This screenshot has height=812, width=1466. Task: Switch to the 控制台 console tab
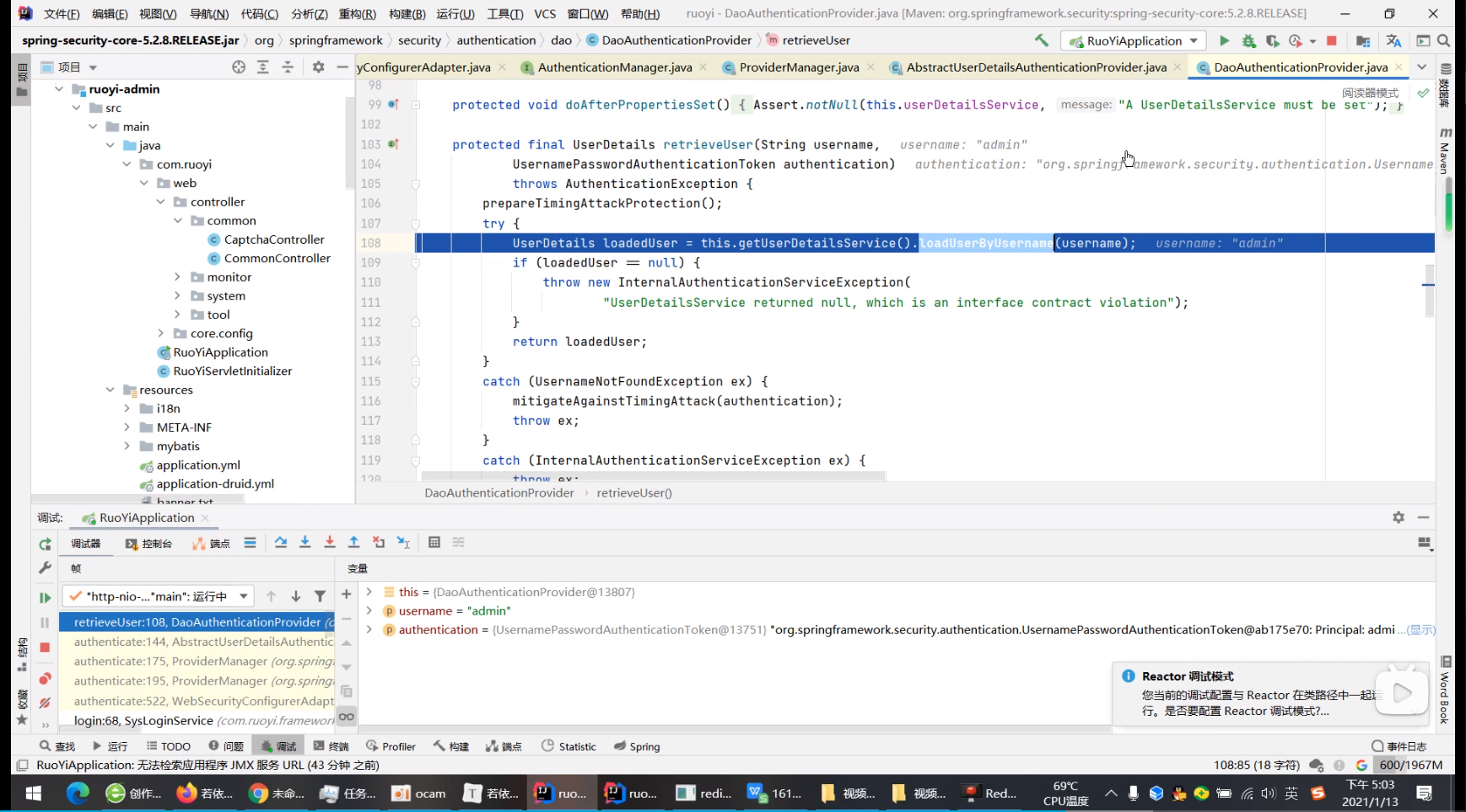click(x=148, y=544)
